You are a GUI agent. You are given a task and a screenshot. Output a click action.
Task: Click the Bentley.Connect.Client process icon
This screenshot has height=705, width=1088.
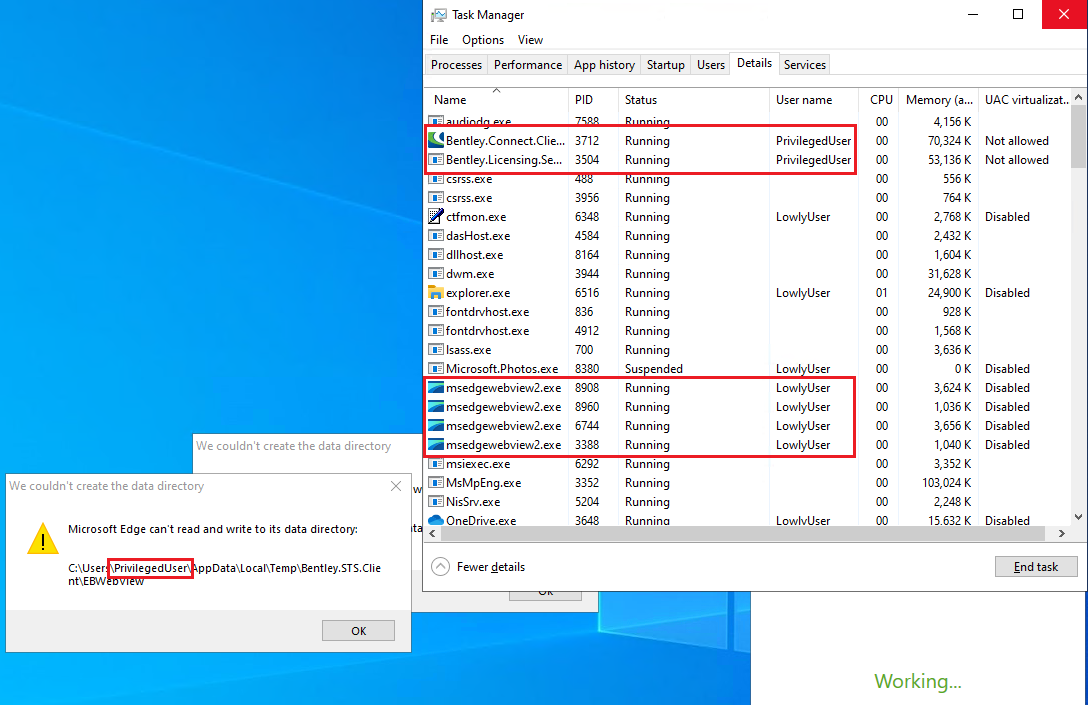pos(436,140)
